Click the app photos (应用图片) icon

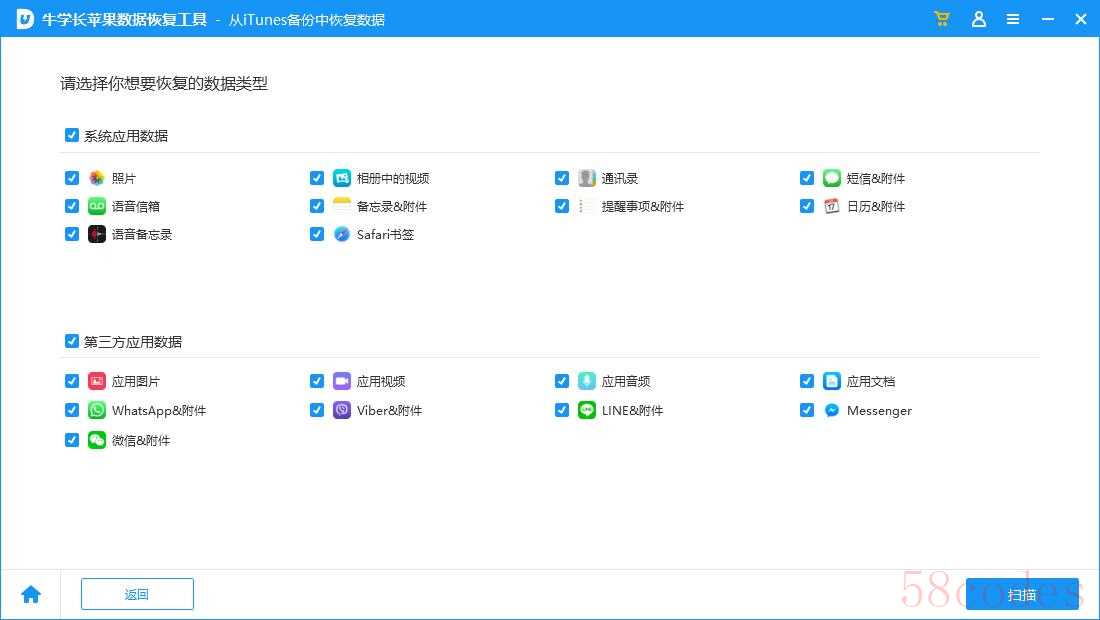click(97, 381)
